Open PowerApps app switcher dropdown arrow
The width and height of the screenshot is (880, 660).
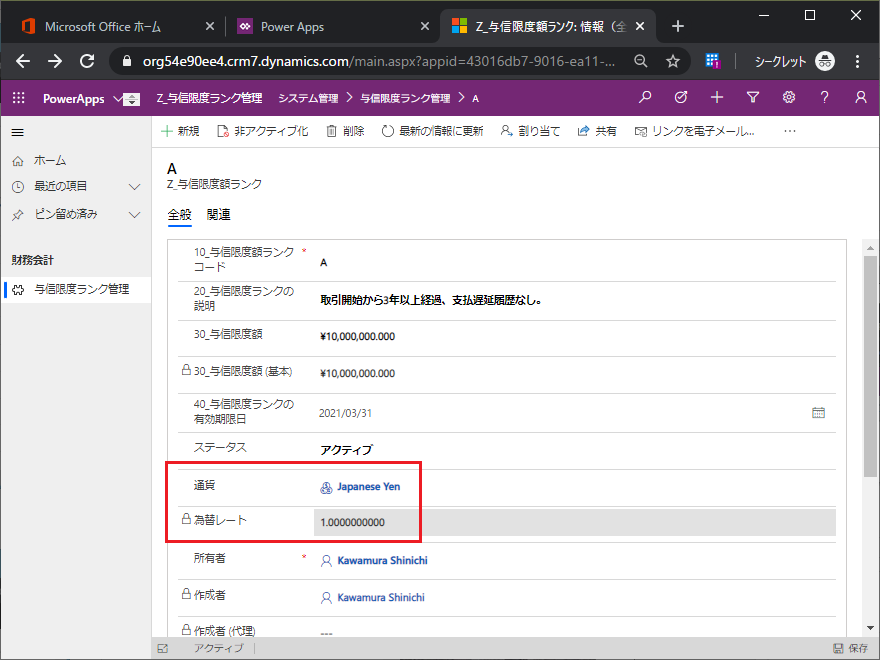118,99
